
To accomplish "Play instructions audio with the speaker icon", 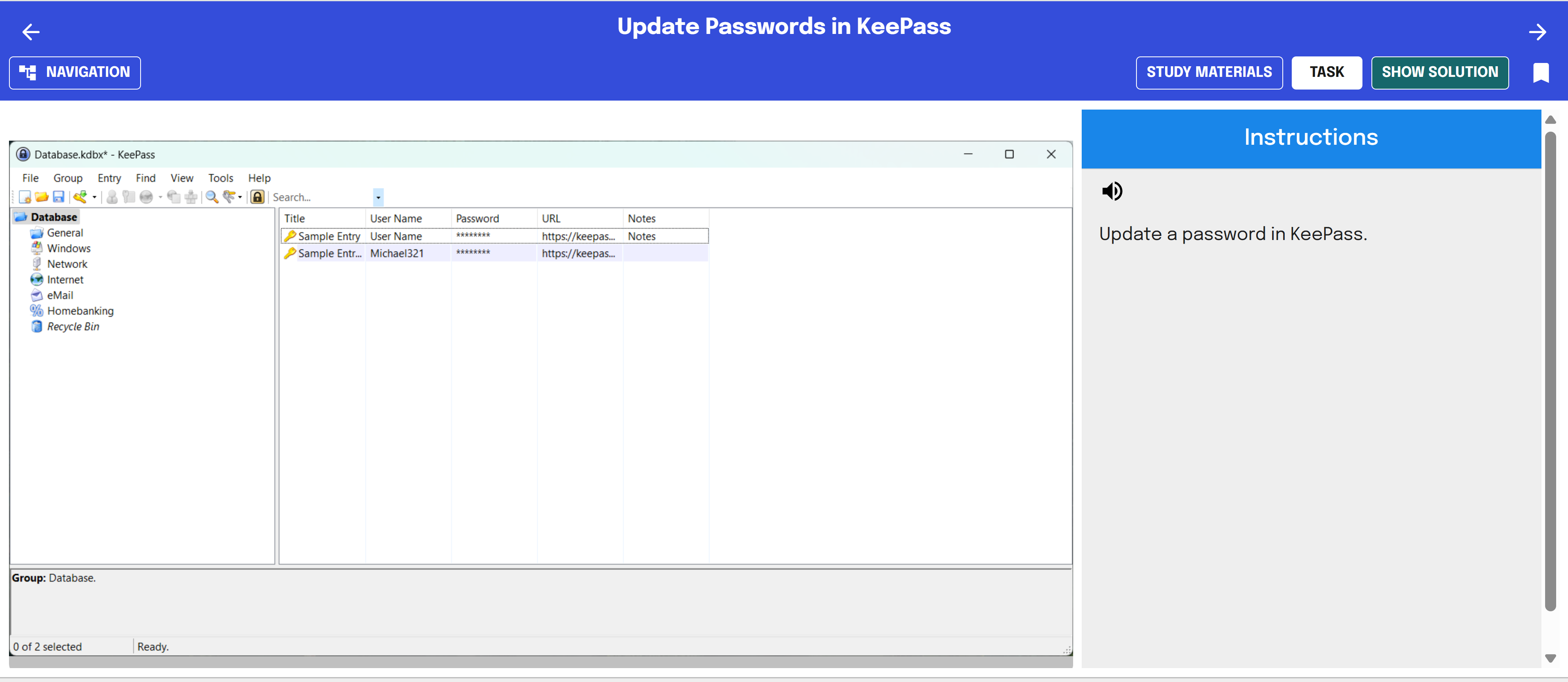I will tap(1112, 191).
